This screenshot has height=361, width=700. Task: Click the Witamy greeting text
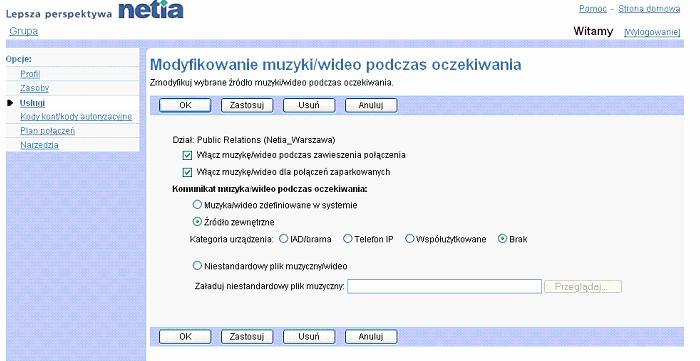(593, 31)
